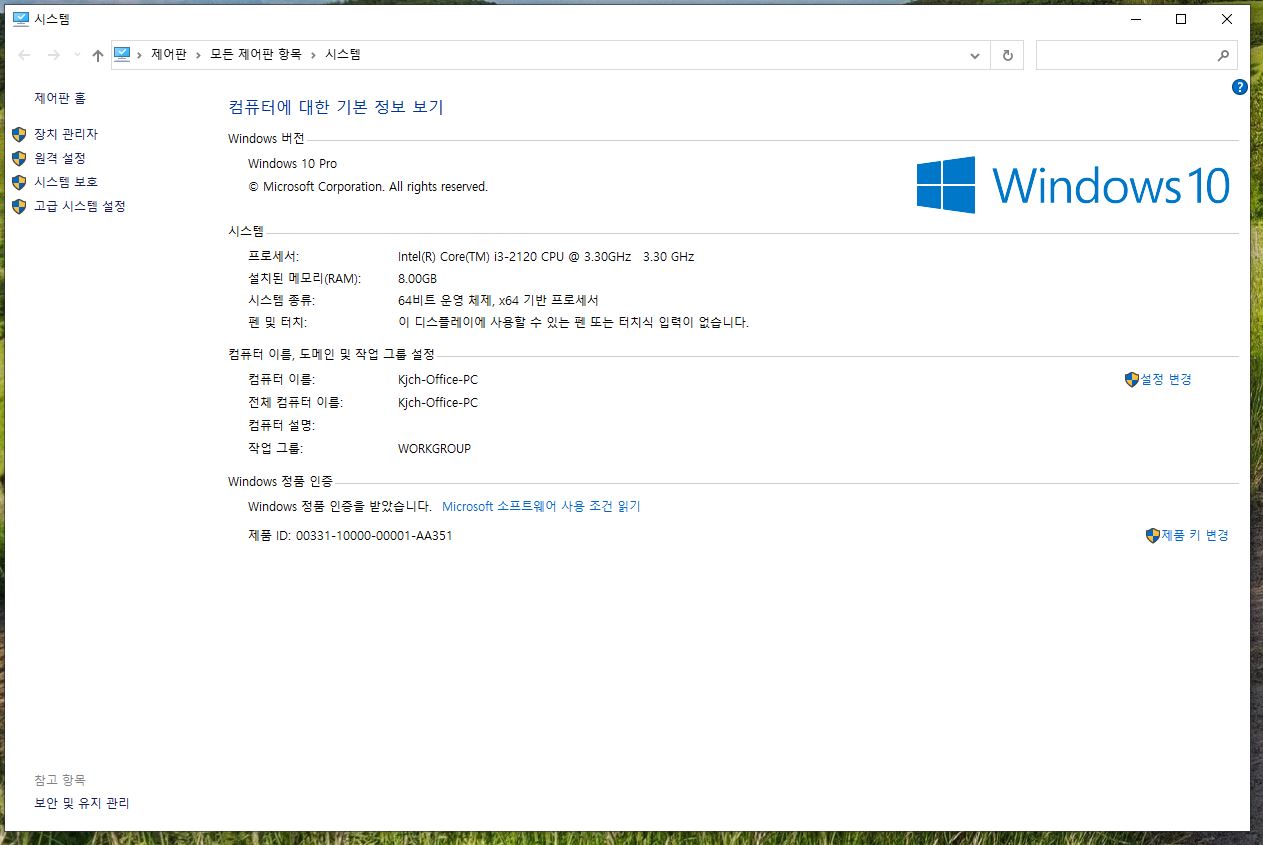Expand the chevron after 모든 제어판 항목
This screenshot has width=1263, height=845.
coord(314,55)
